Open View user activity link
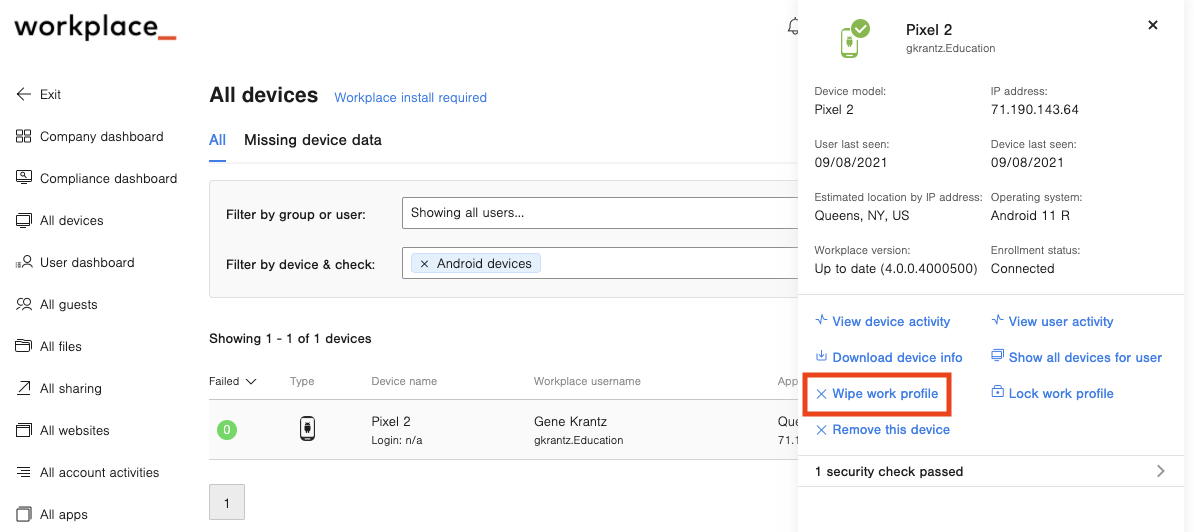The height and width of the screenshot is (532, 1194). click(x=1052, y=321)
